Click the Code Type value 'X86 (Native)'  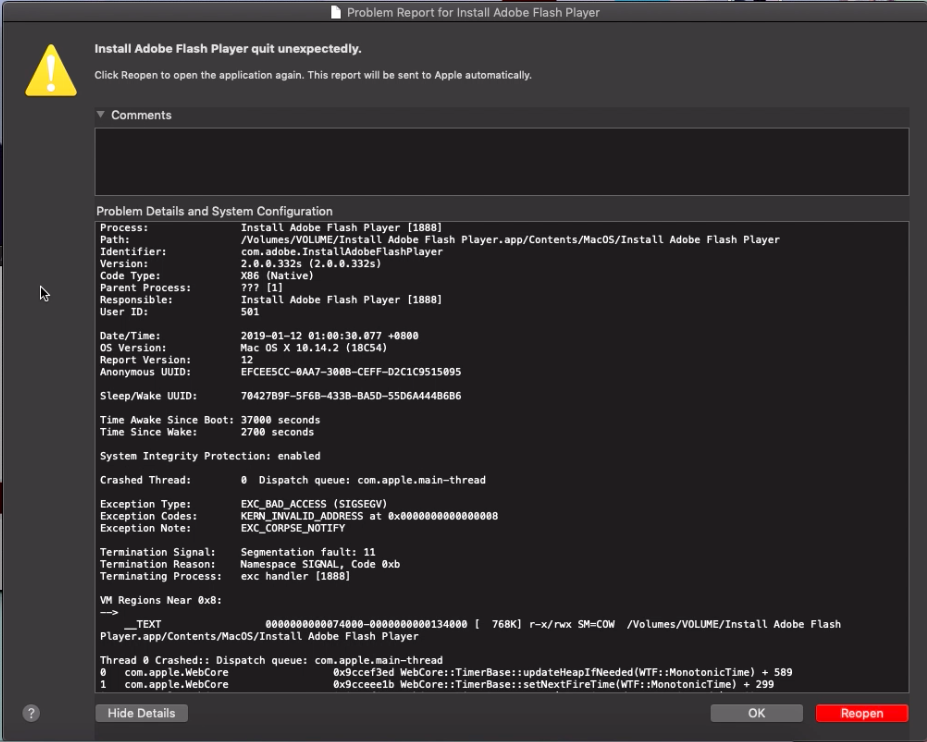[277, 276]
